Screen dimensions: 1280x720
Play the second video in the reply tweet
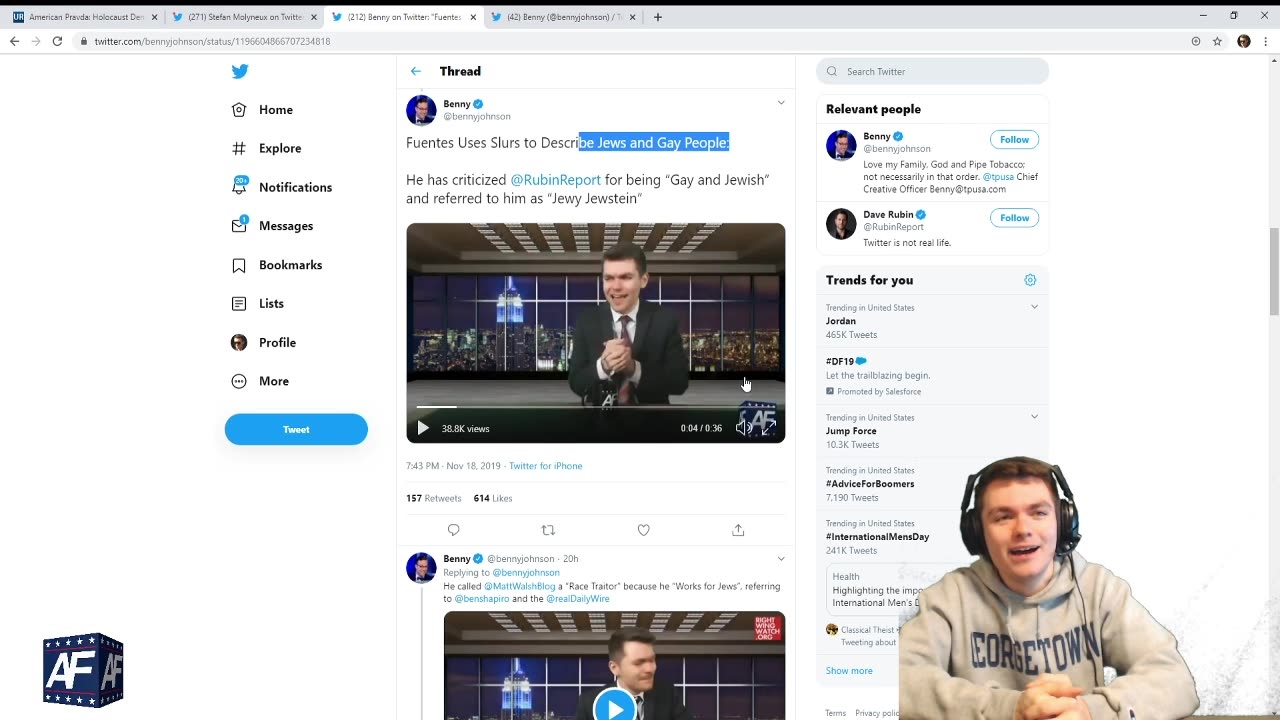[614, 707]
